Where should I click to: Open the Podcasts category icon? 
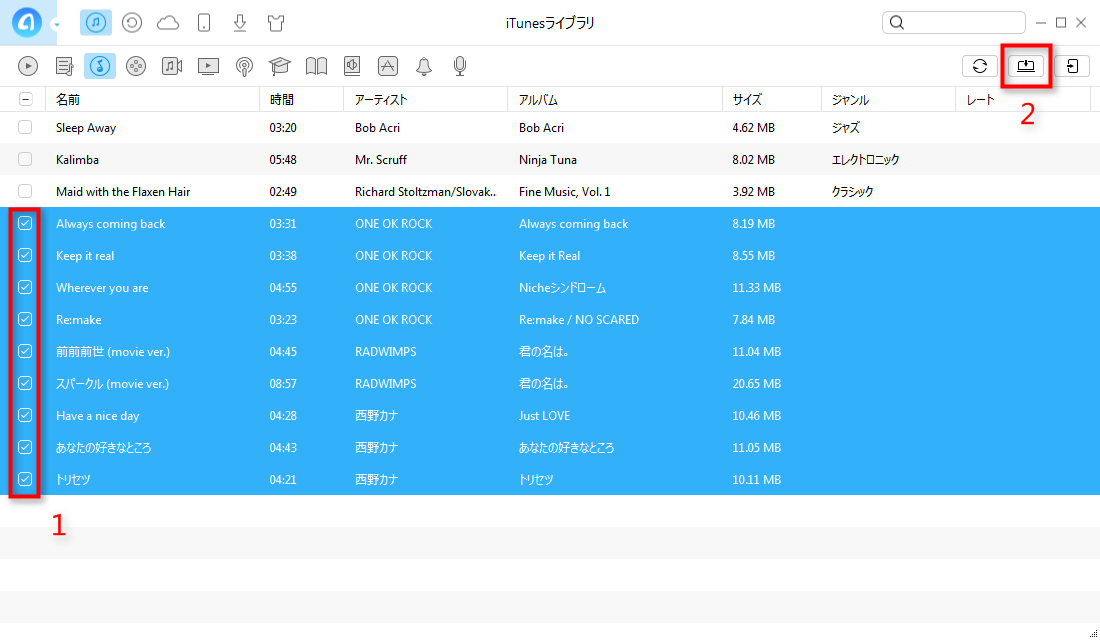coord(244,67)
